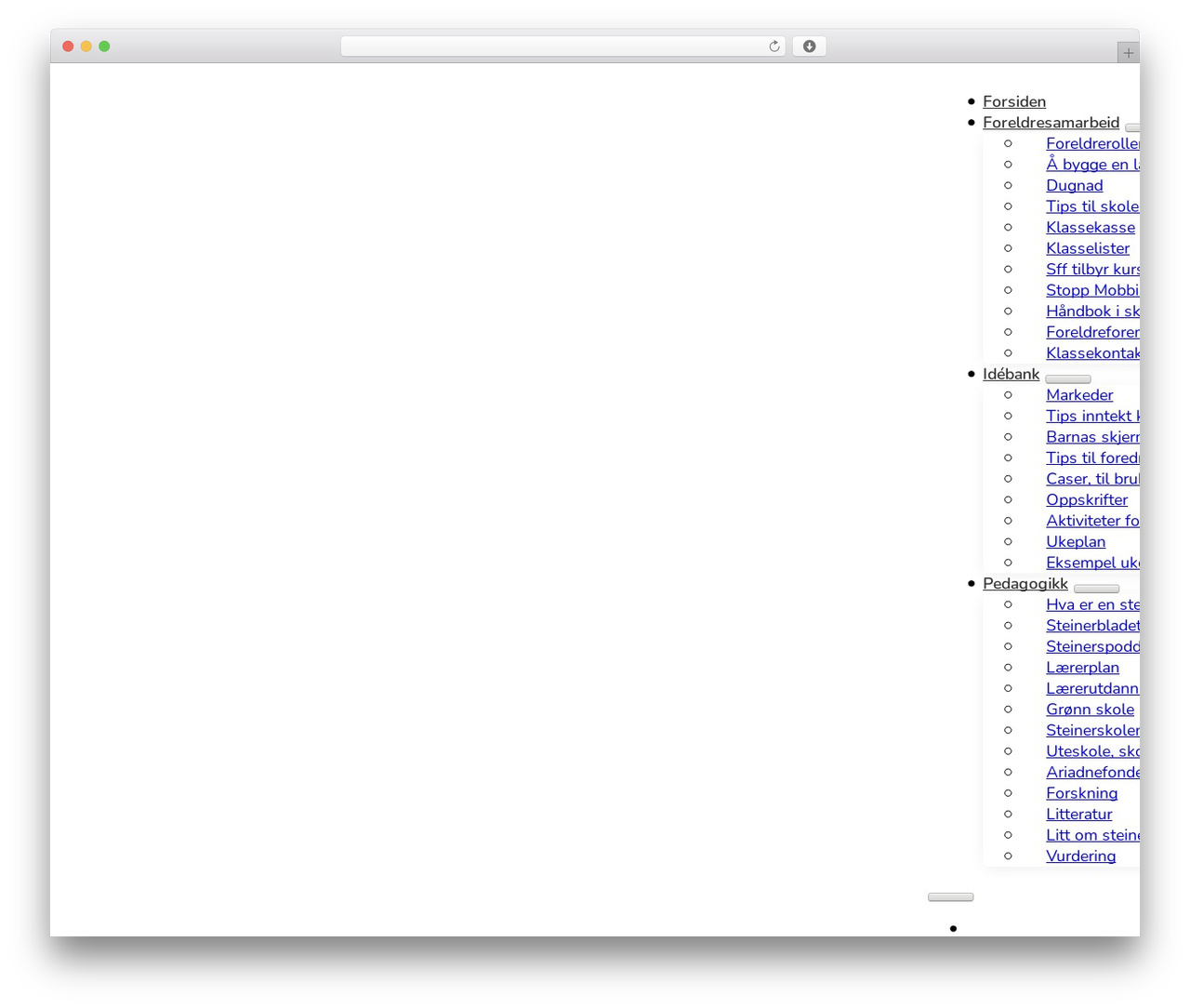Open the Klasselister link
This screenshot has height=1008, width=1190.
click(1088, 248)
